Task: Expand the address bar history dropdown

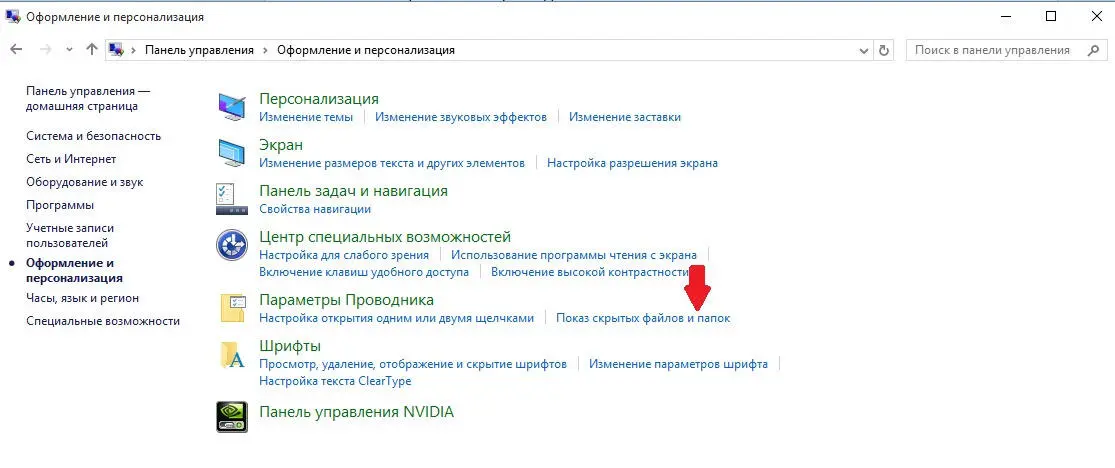Action: tap(864, 50)
